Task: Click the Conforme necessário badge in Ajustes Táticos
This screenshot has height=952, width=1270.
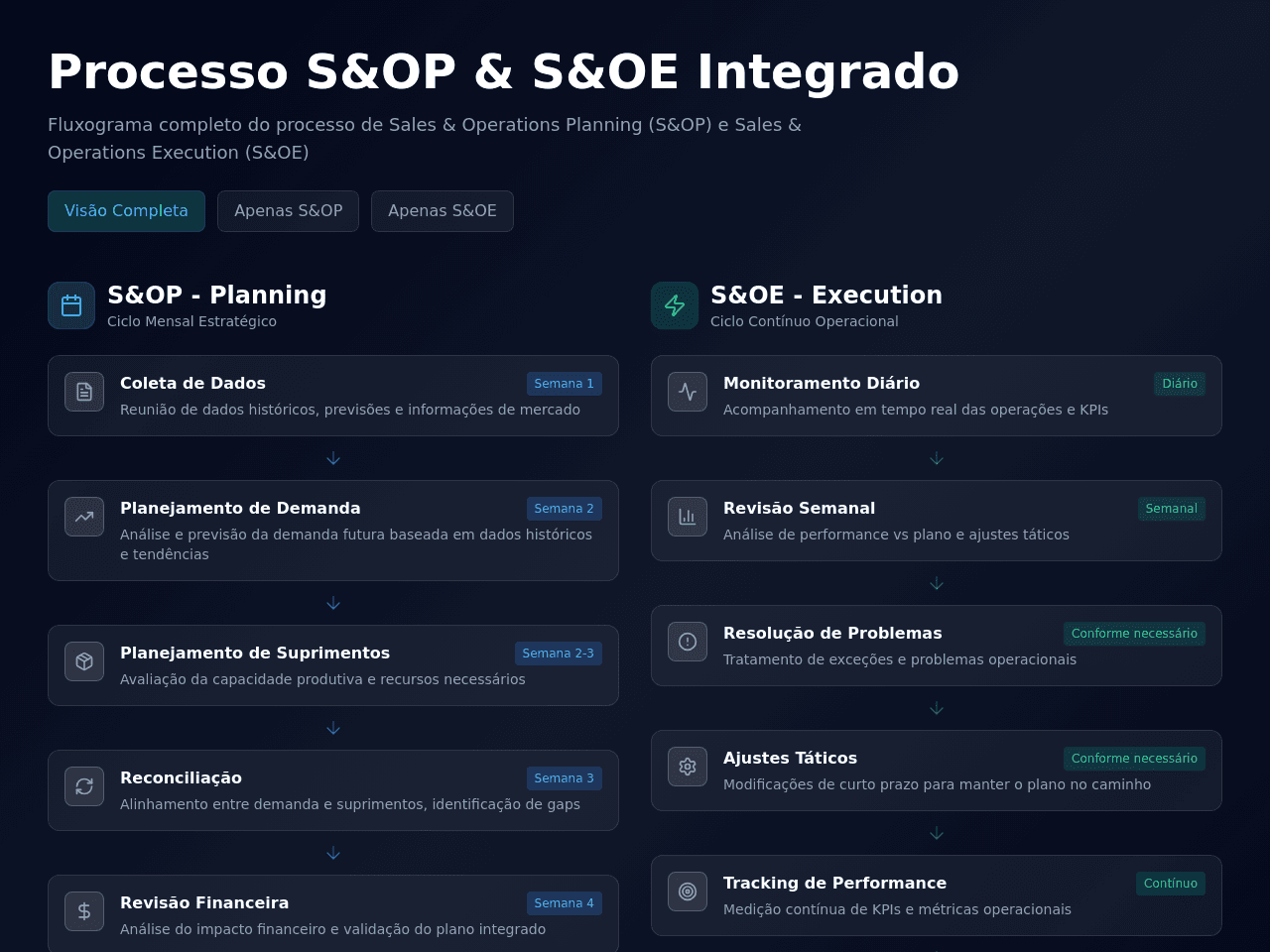Action: click(1134, 759)
